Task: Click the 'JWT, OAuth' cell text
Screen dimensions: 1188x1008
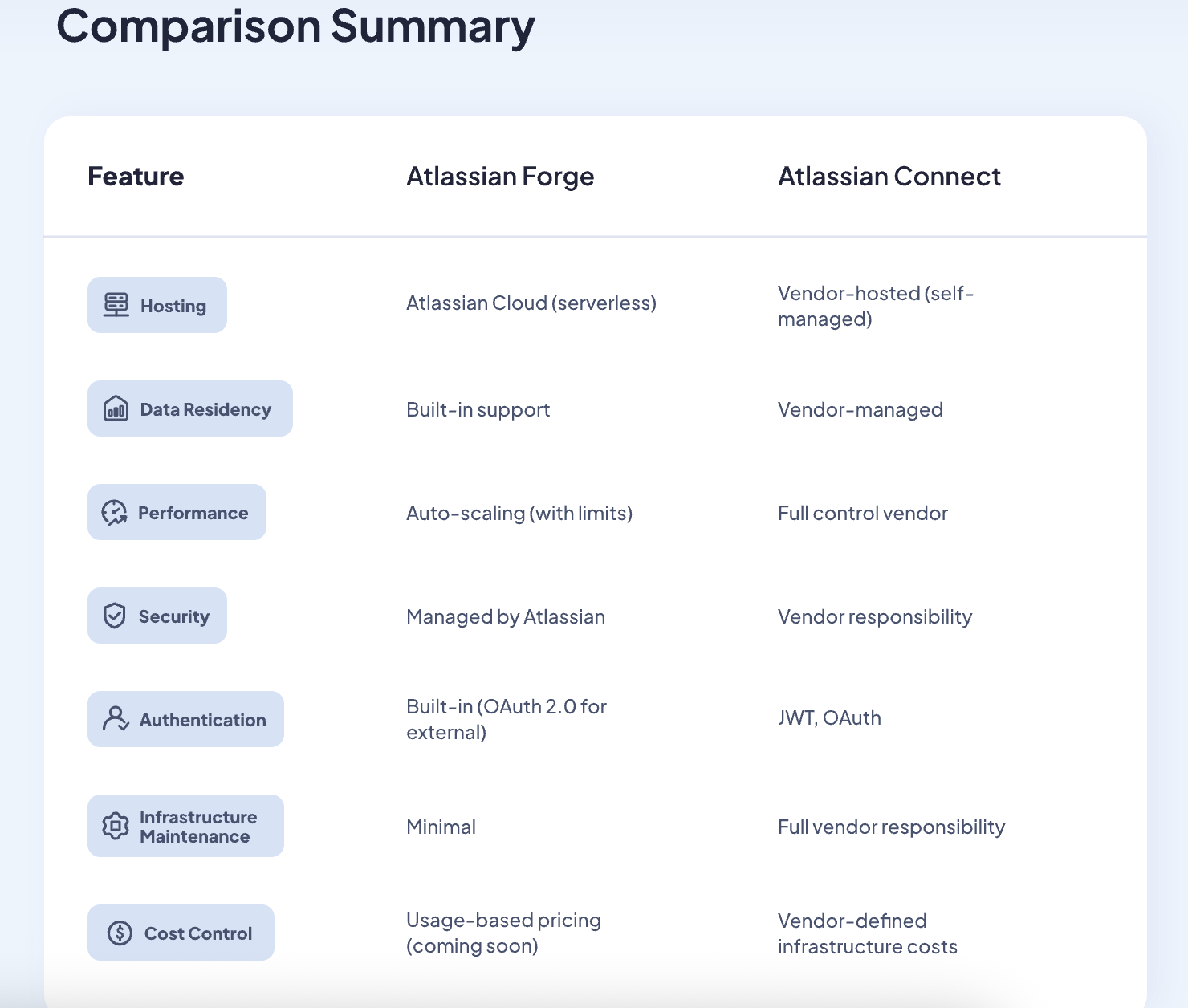Action: [829, 717]
